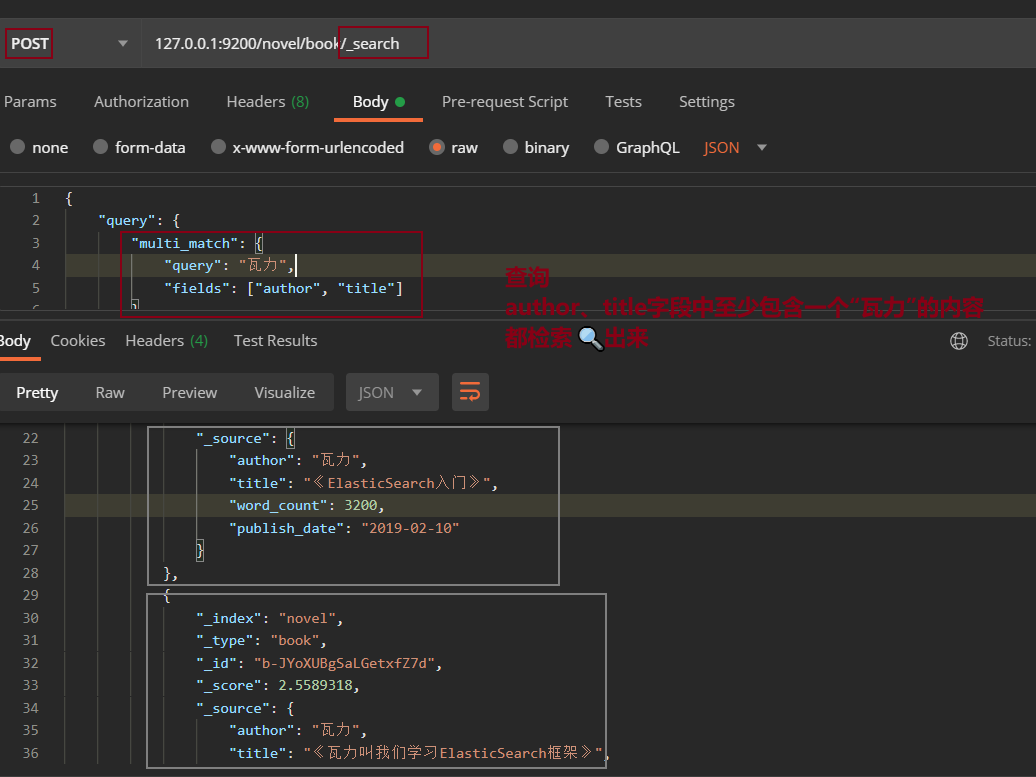Open the JSON body format dropdown

pos(735,147)
